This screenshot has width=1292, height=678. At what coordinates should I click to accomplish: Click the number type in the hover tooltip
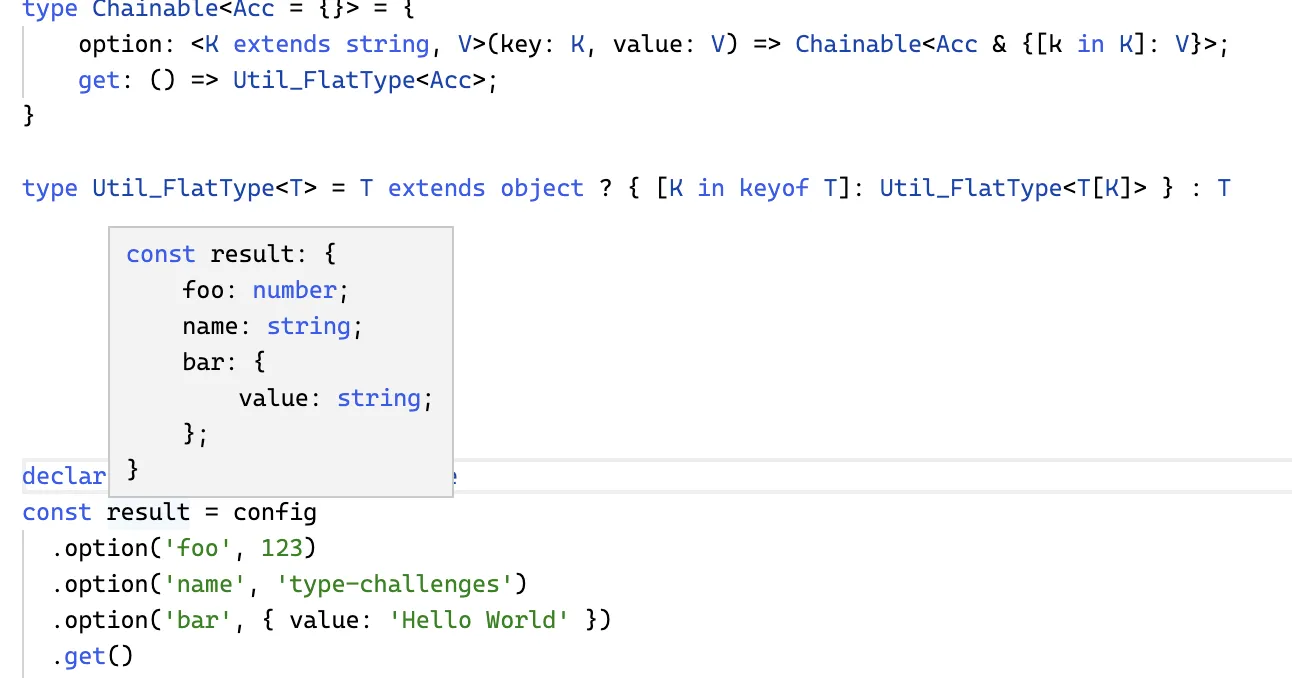coord(294,290)
